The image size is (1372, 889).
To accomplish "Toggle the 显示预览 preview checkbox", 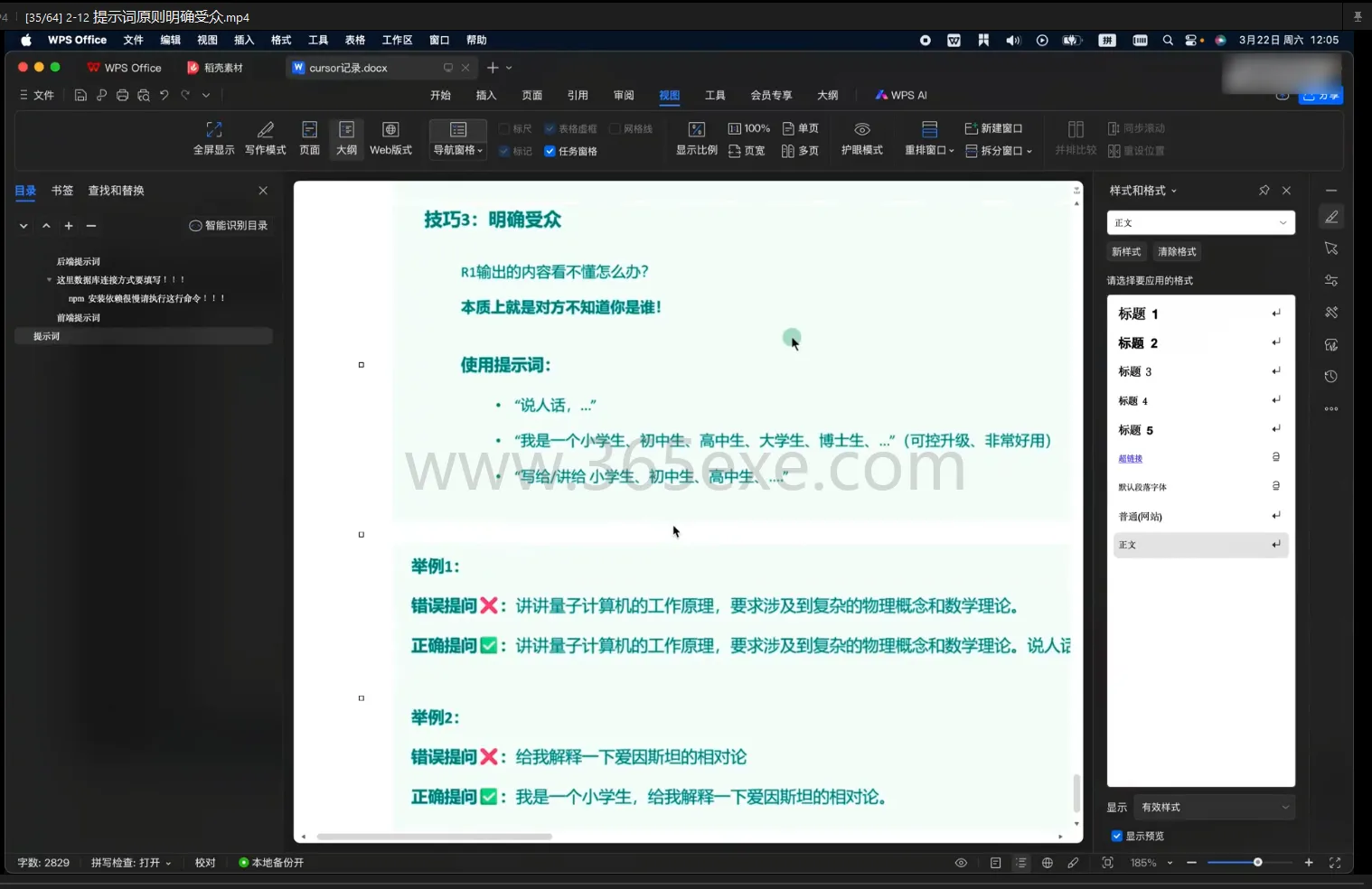I will click(x=1117, y=836).
